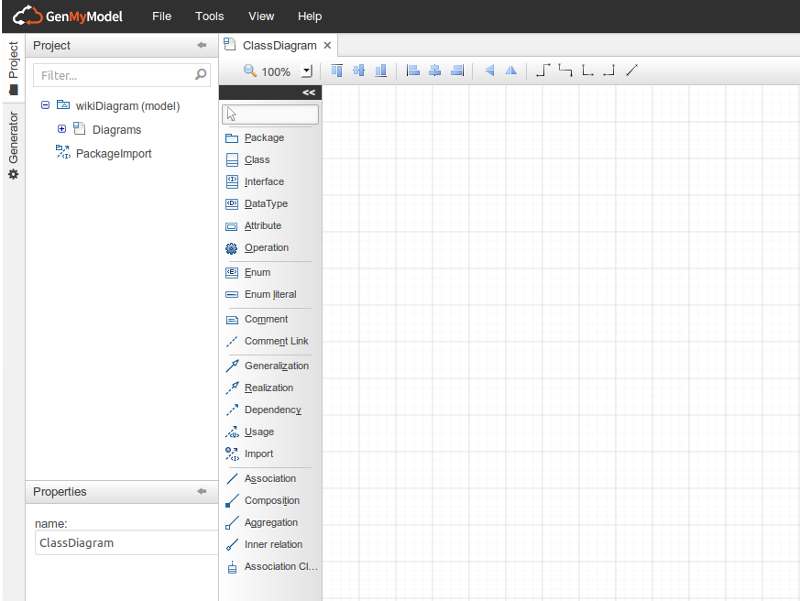Screen dimensions: 800x601
Task: Open the Tools menu
Action: pos(209,16)
